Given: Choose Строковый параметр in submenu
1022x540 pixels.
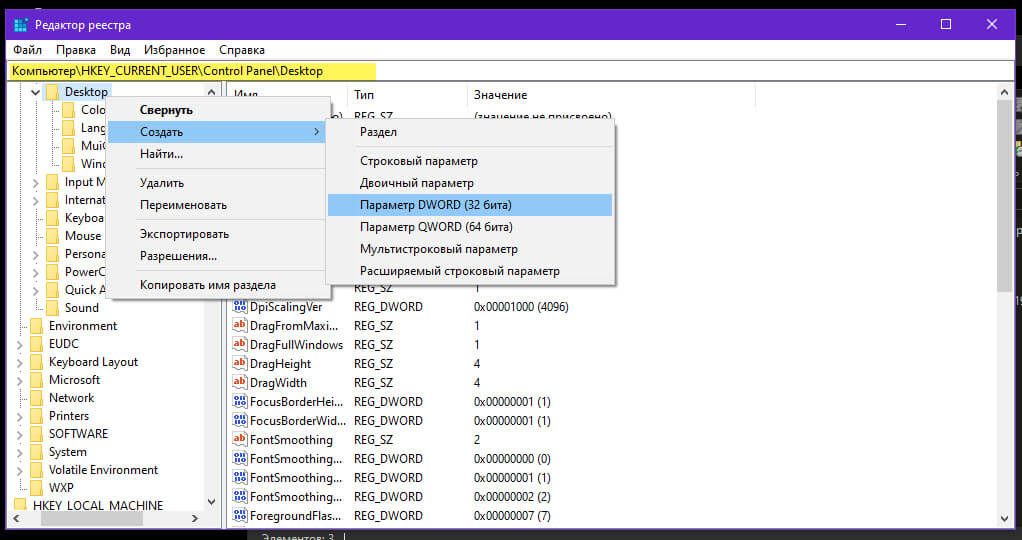Looking at the screenshot, I should 470,161.
